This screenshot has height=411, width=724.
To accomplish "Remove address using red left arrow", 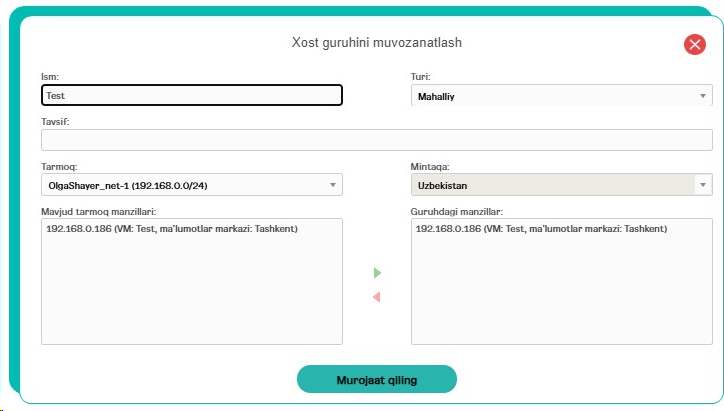I will pos(377,297).
